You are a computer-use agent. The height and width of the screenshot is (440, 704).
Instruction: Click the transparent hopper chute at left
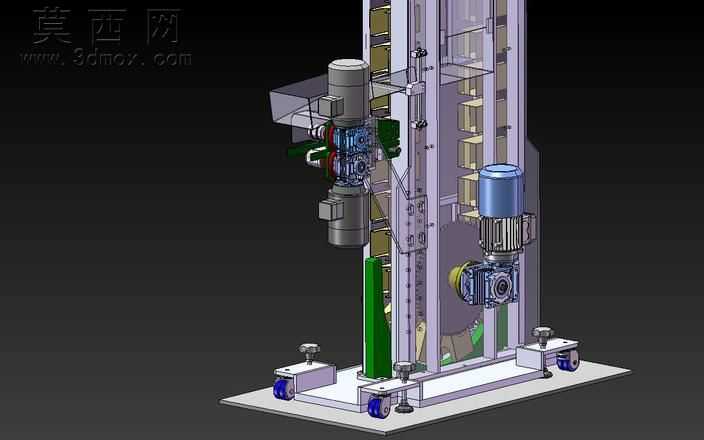tap(299, 102)
